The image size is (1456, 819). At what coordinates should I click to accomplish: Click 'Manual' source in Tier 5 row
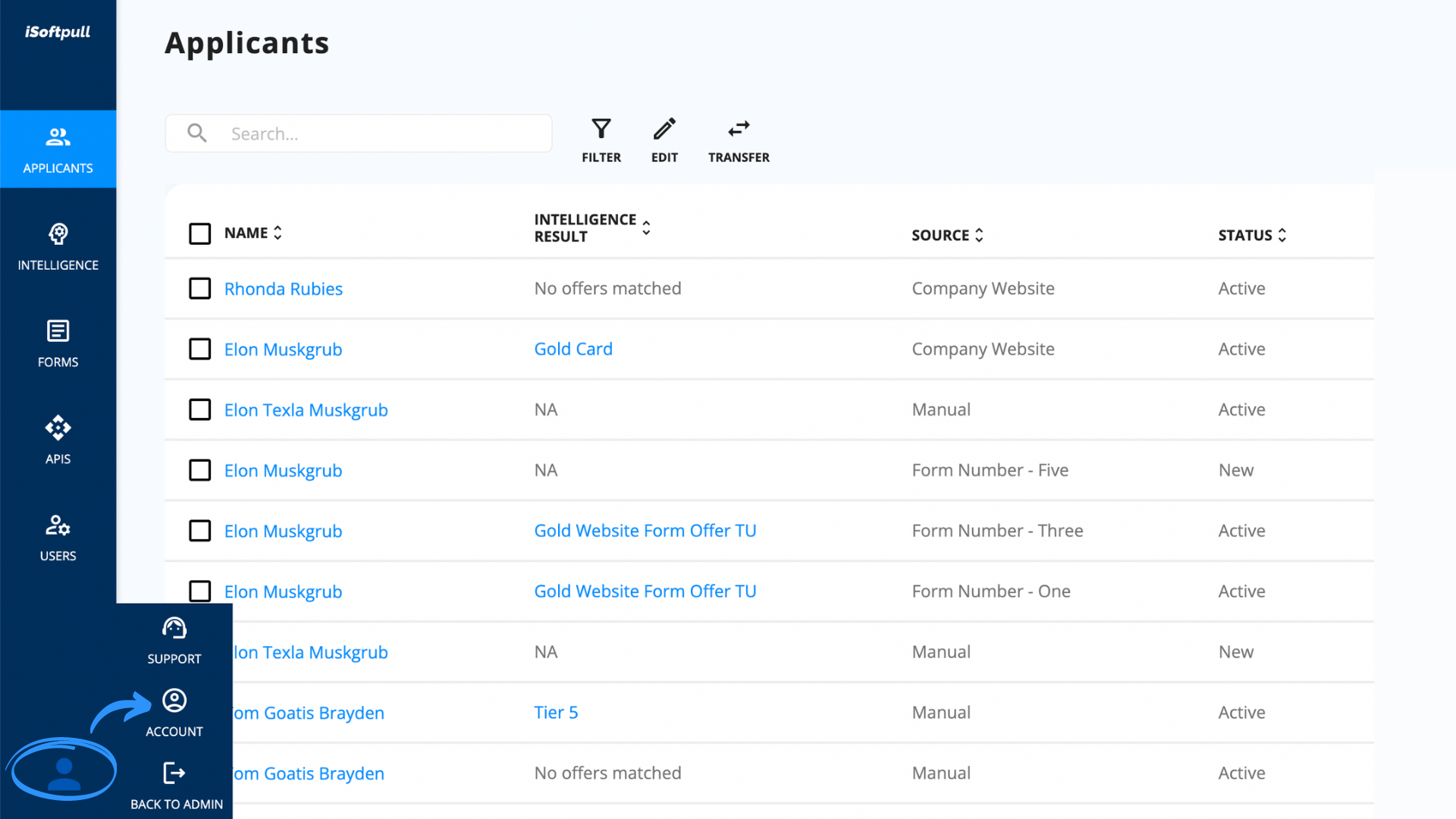pos(941,712)
